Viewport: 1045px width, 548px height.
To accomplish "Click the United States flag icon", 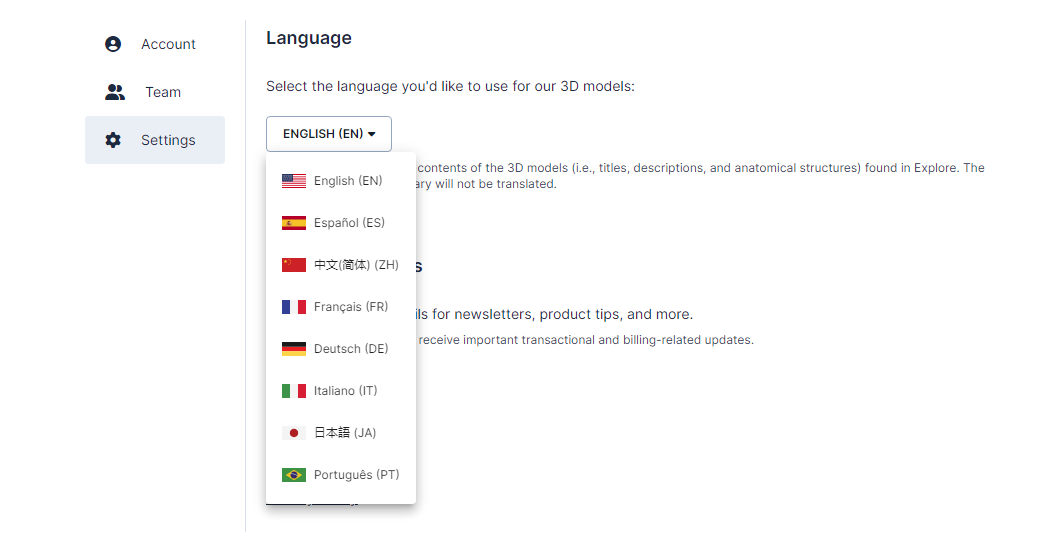I will 293,181.
